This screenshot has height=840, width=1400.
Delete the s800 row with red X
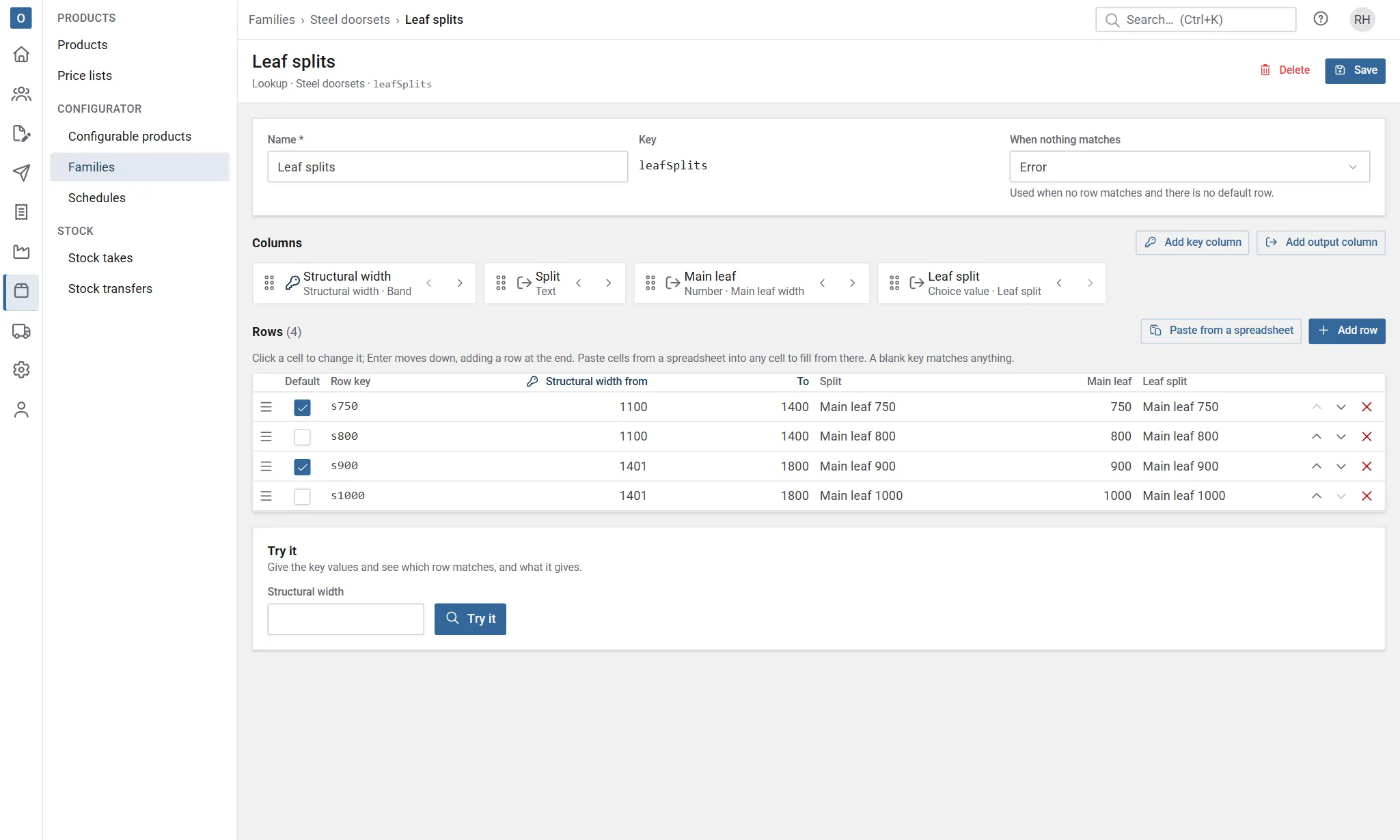1367,436
